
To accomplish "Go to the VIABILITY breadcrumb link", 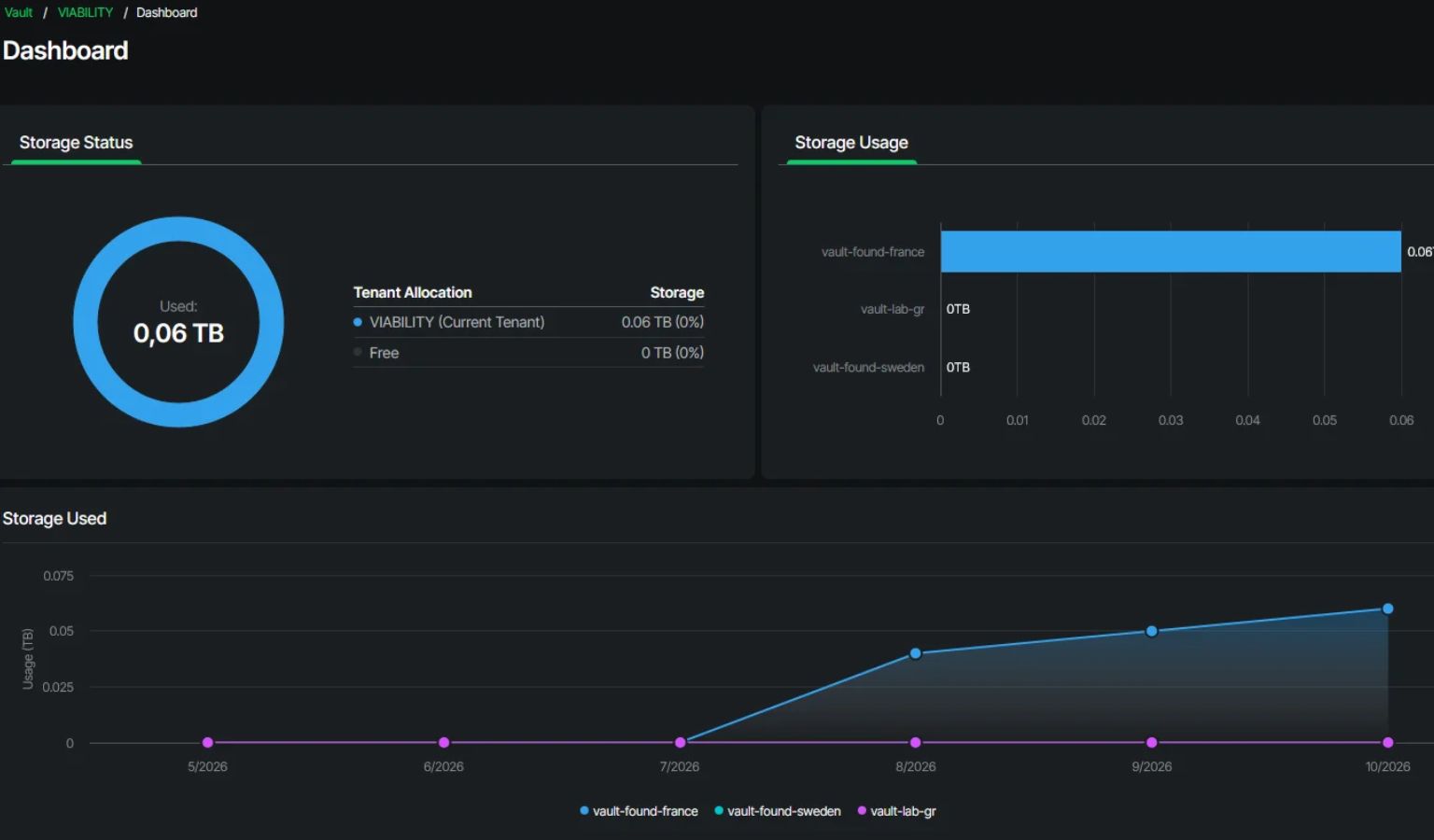I will tap(85, 12).
